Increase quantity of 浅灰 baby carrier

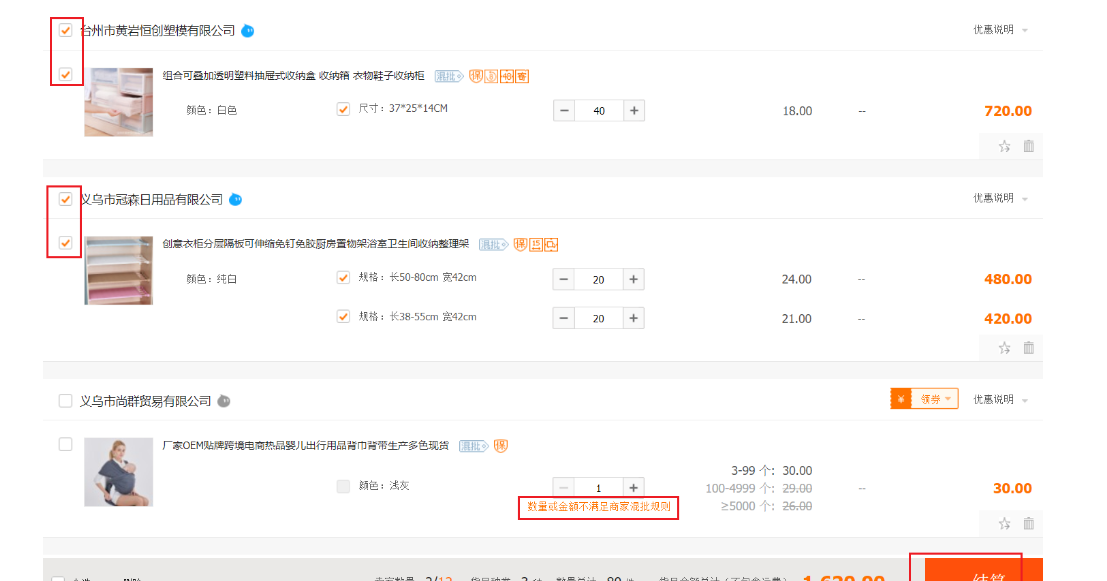634,487
